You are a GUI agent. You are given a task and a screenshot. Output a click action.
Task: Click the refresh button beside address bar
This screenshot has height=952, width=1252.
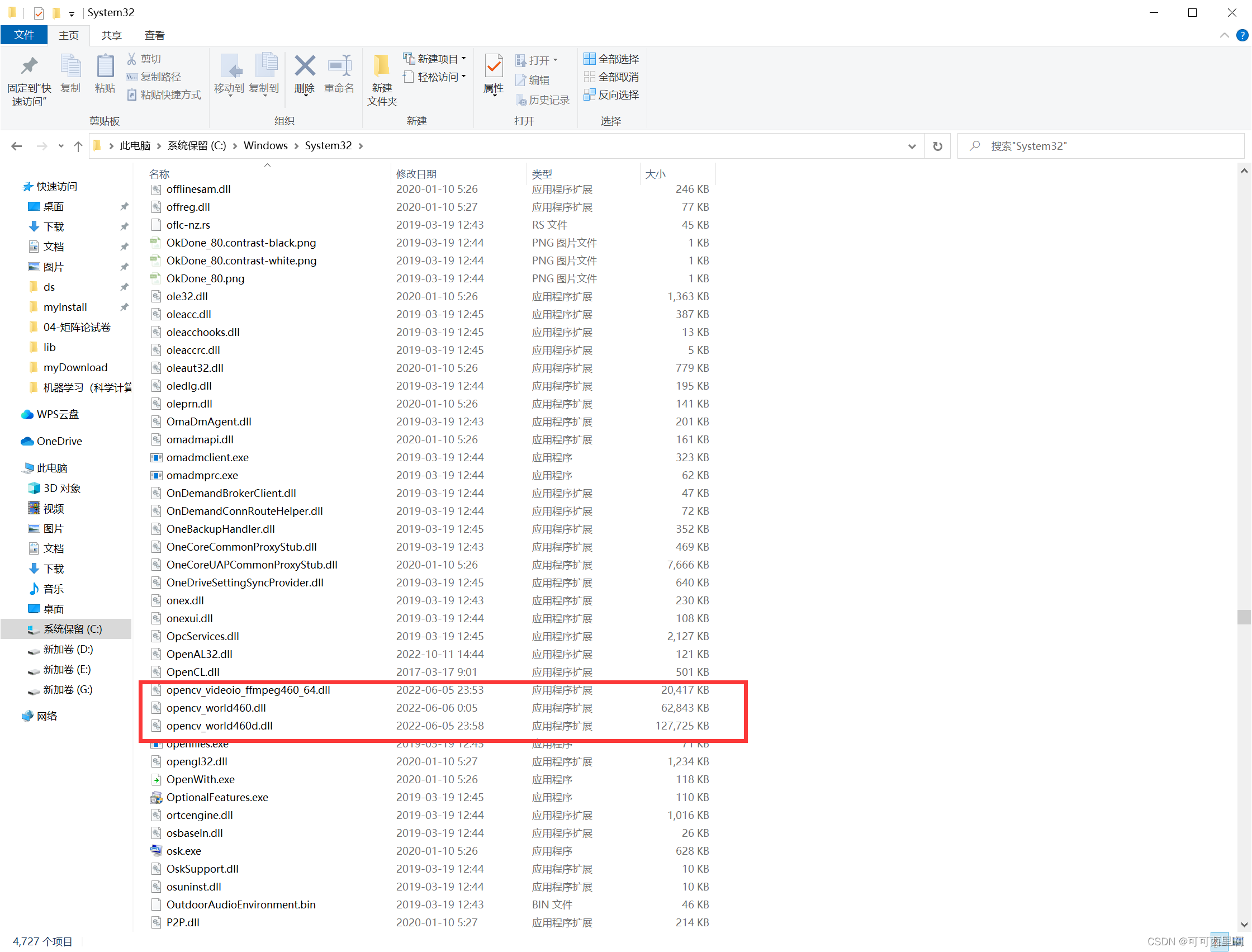coord(937,146)
